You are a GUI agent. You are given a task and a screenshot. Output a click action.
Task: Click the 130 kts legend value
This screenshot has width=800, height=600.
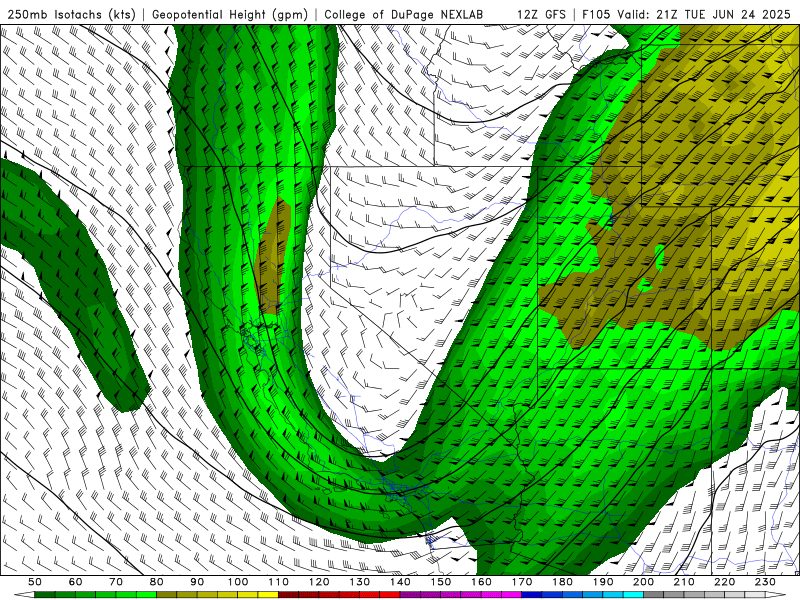click(360, 582)
